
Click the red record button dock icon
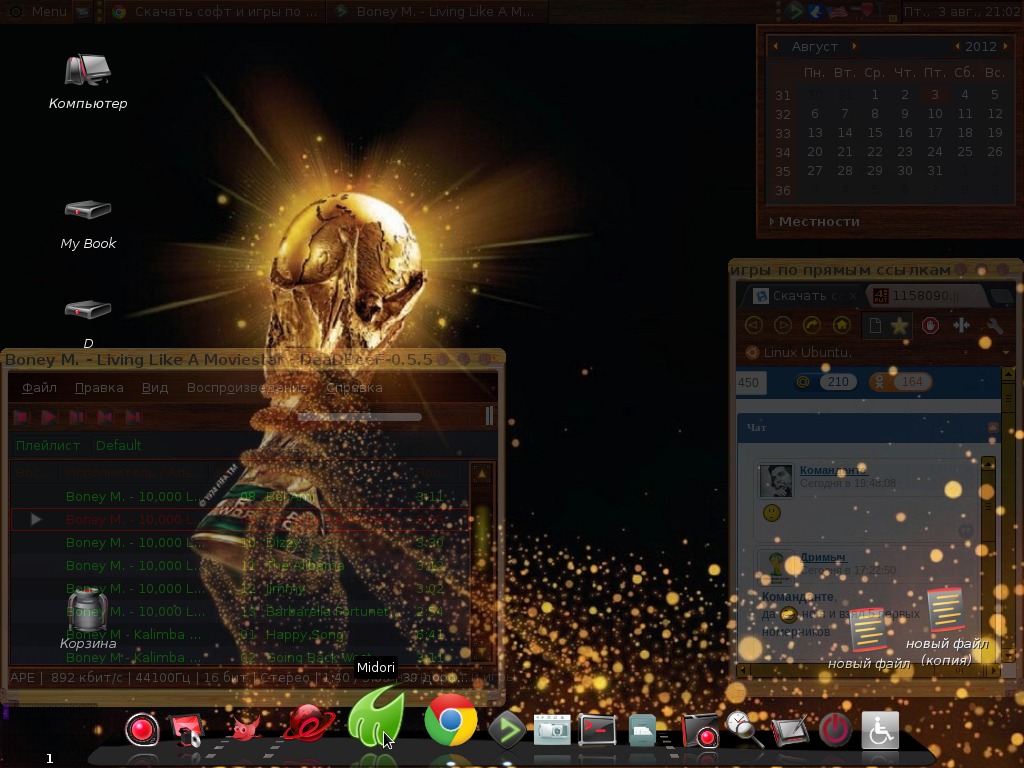point(142,729)
